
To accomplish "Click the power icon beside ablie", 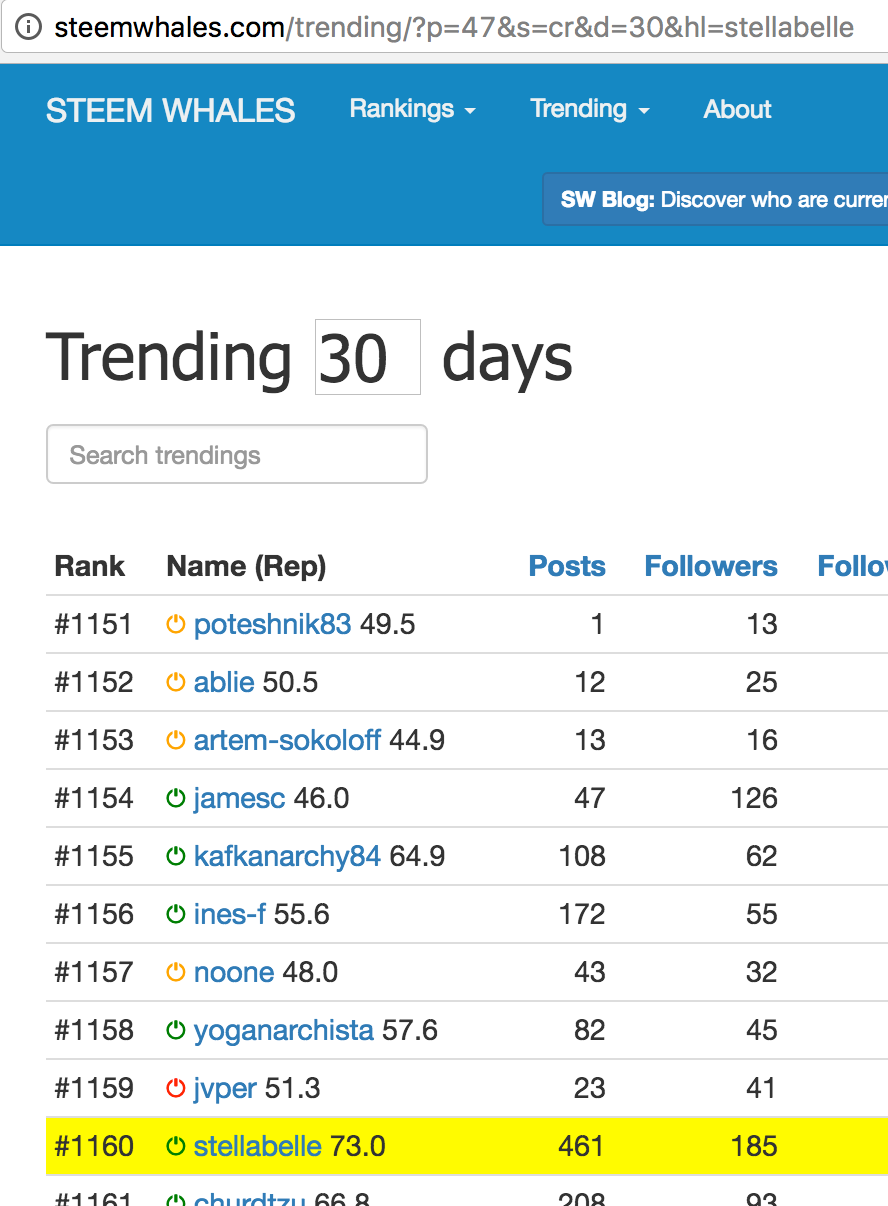I will tap(176, 683).
